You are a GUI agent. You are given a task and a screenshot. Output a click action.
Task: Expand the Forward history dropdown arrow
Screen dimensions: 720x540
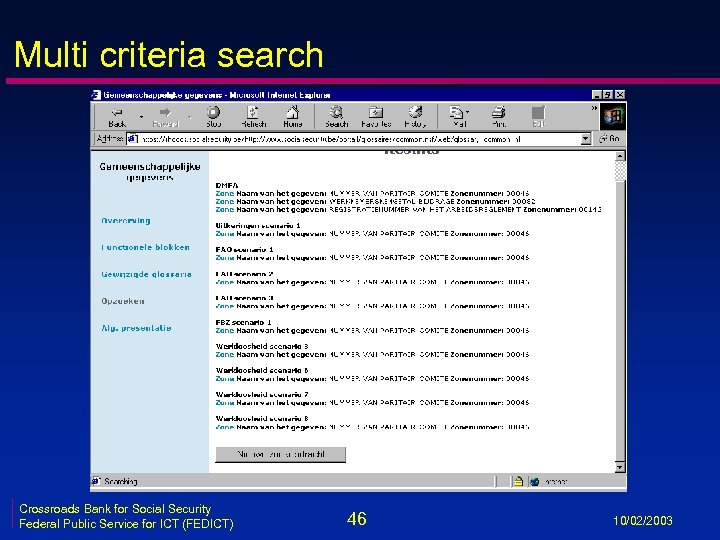pos(190,117)
